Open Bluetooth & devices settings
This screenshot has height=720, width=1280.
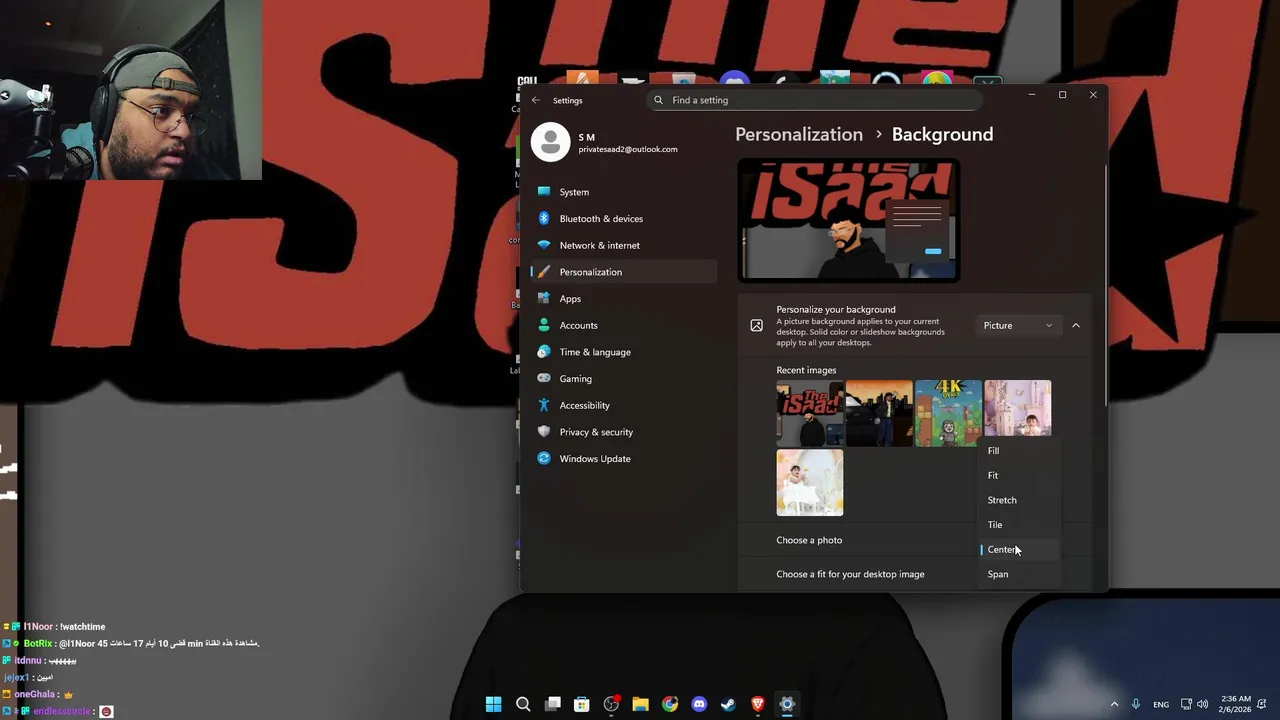click(x=624, y=218)
